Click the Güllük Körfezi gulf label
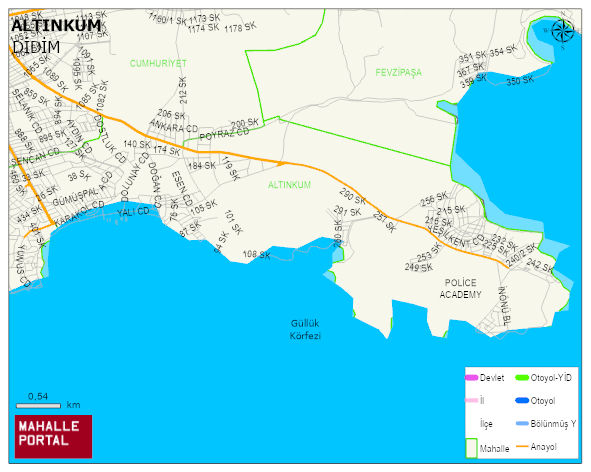The height and width of the screenshot is (472, 591). click(305, 329)
